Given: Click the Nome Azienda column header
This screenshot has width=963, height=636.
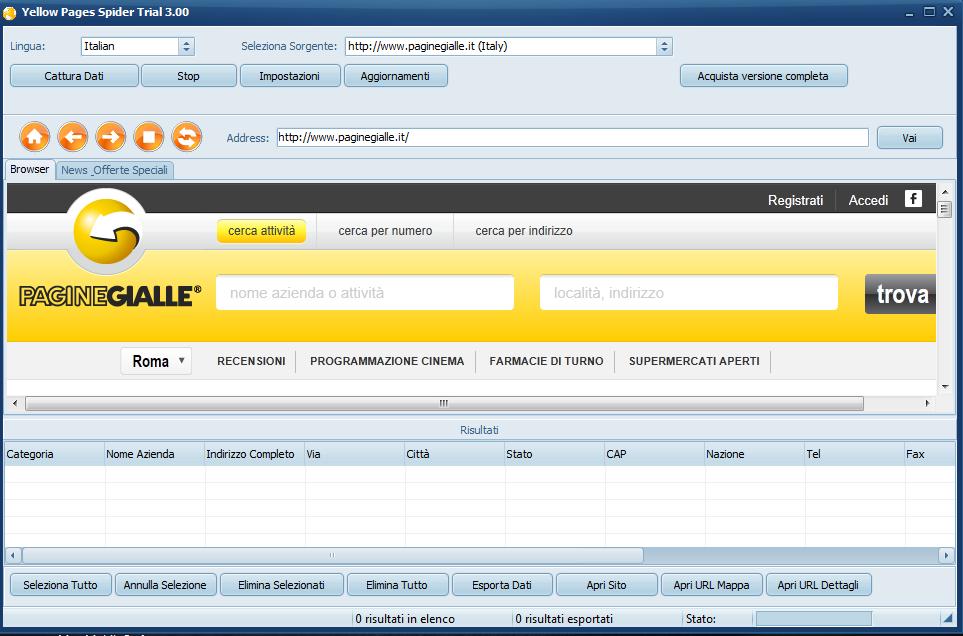Looking at the screenshot, I should [155, 454].
